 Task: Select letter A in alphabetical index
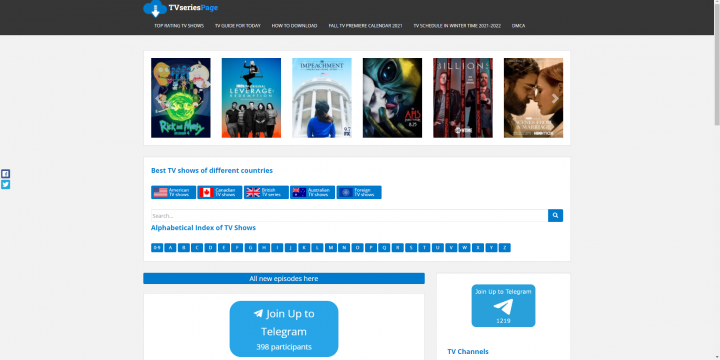pyautogui.click(x=170, y=248)
